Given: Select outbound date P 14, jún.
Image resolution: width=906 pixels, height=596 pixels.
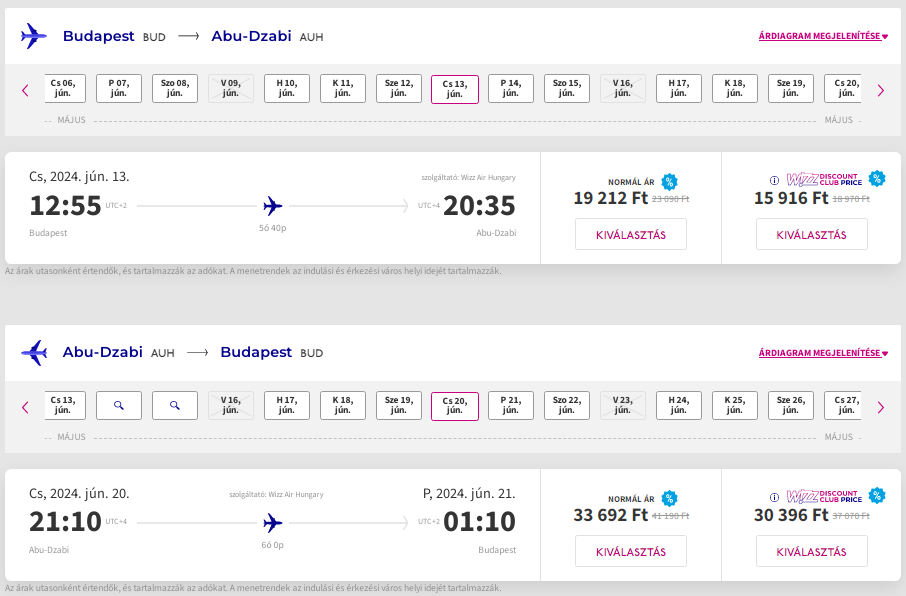Looking at the screenshot, I should (511, 88).
